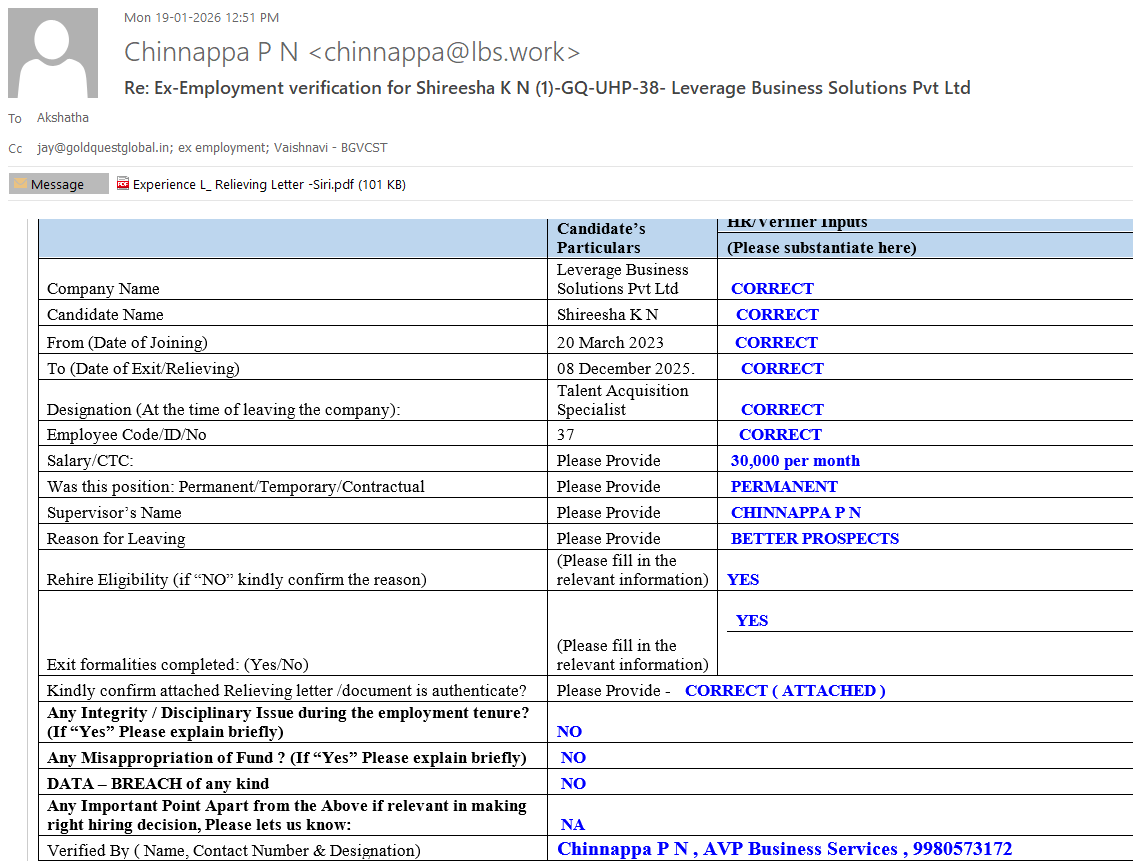1133x862 pixels.
Task: Select sender name Chinnappa P N <chinnappa@lbs.work>
Action: click(352, 52)
